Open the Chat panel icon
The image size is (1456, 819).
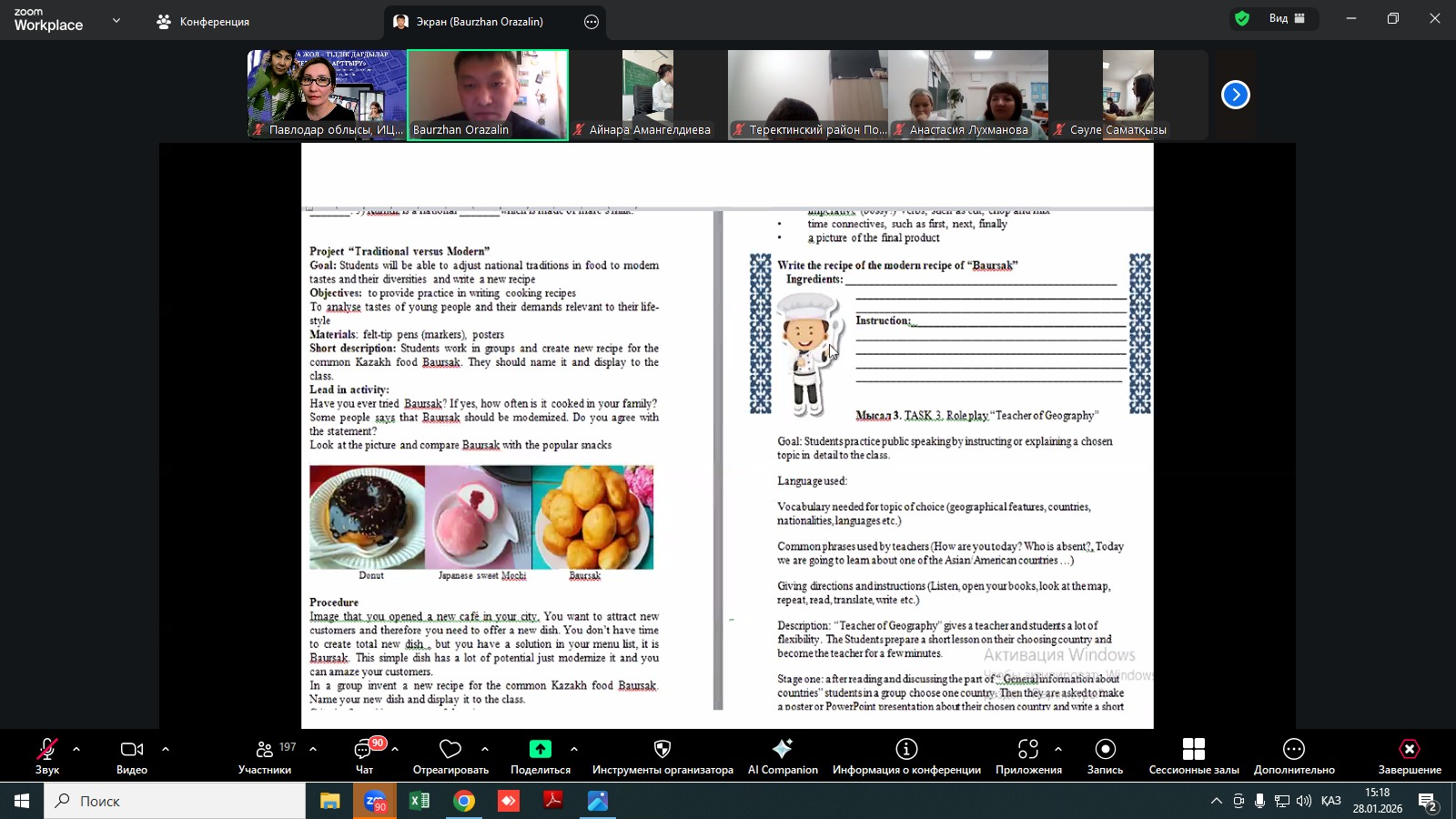[x=364, y=750]
